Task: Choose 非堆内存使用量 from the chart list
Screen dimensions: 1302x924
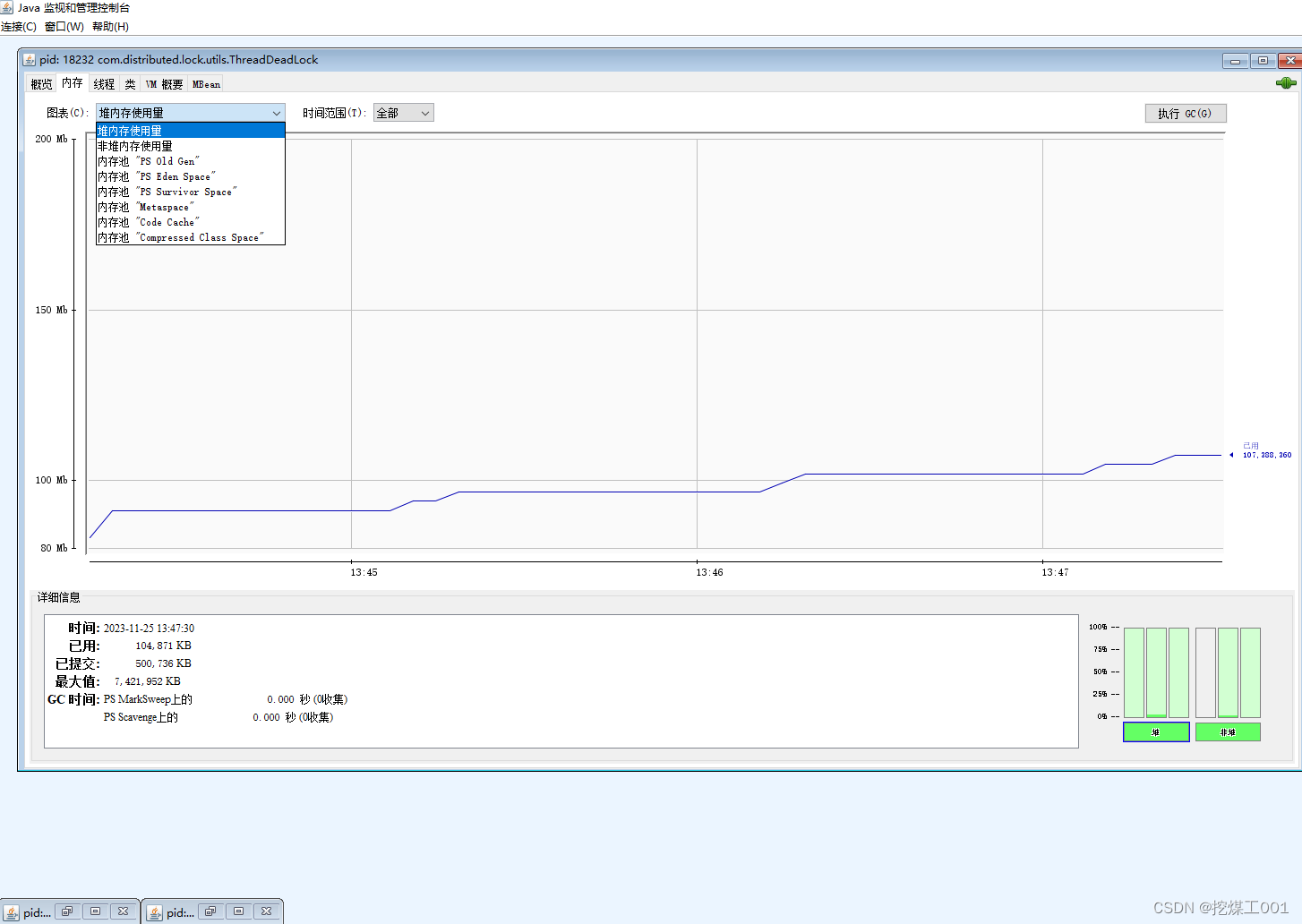Action: 191,146
